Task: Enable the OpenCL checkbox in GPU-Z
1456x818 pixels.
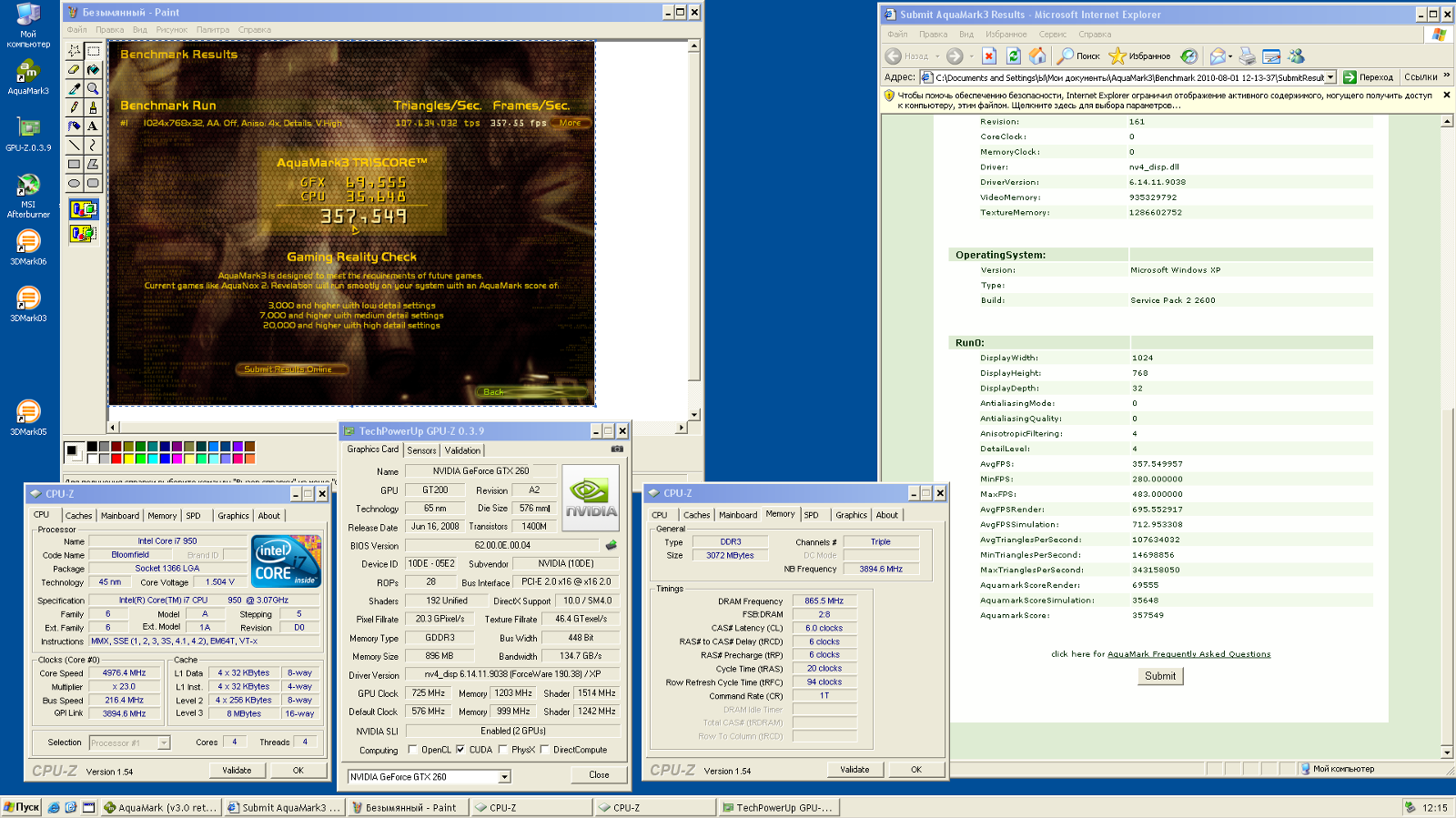Action: pos(412,750)
